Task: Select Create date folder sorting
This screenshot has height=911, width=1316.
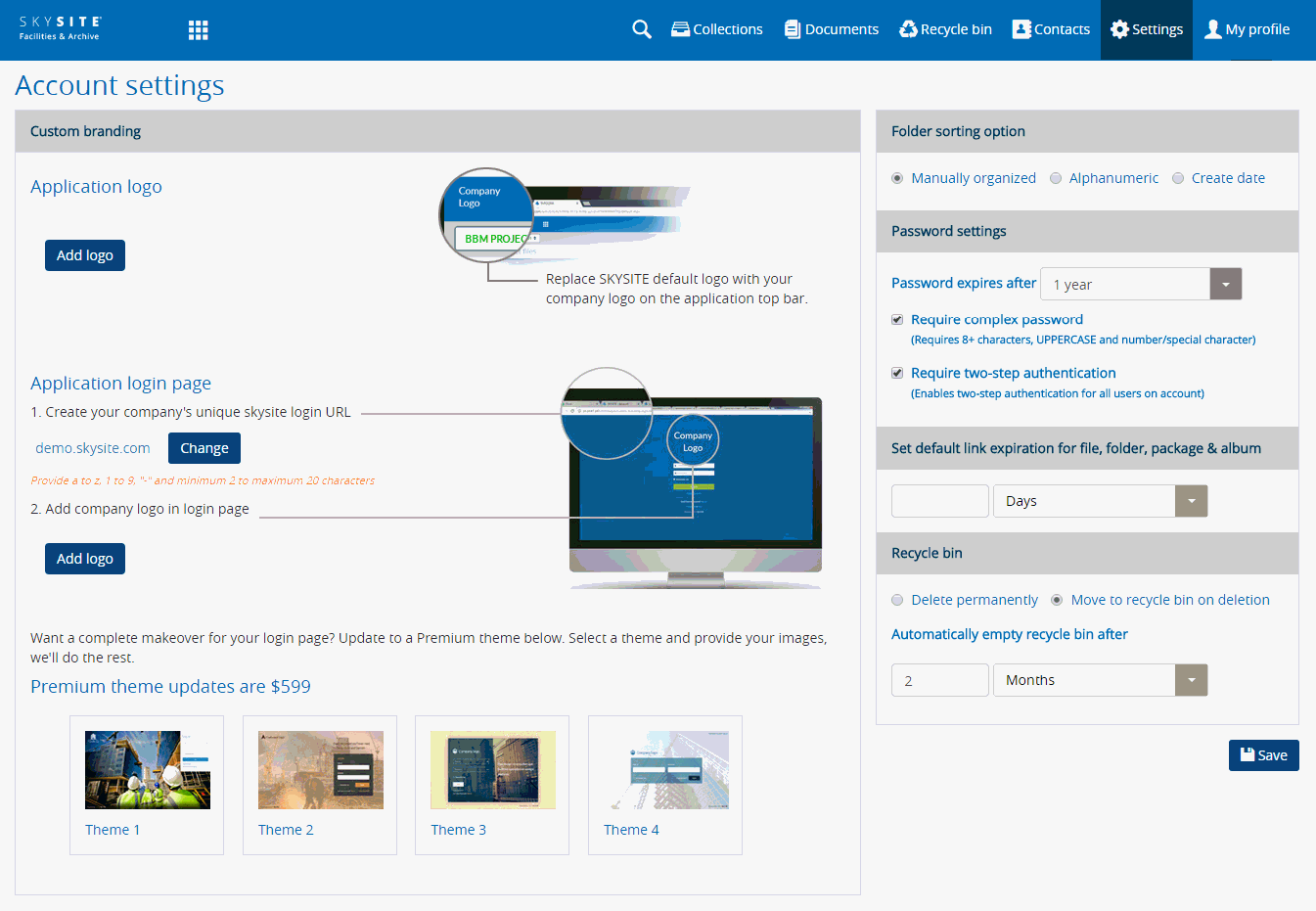Action: coord(1178,178)
